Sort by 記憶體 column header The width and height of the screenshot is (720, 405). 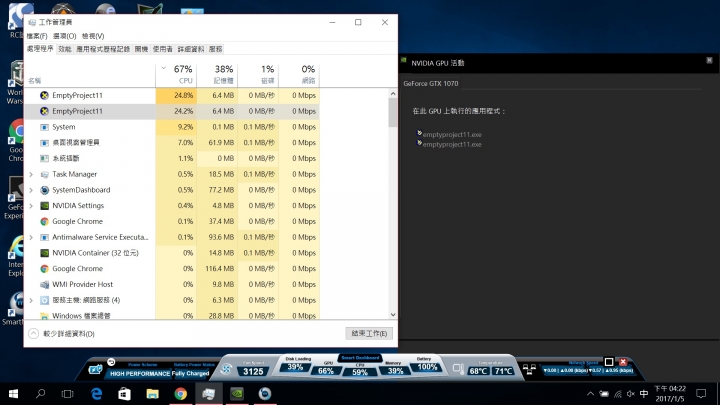[217, 74]
